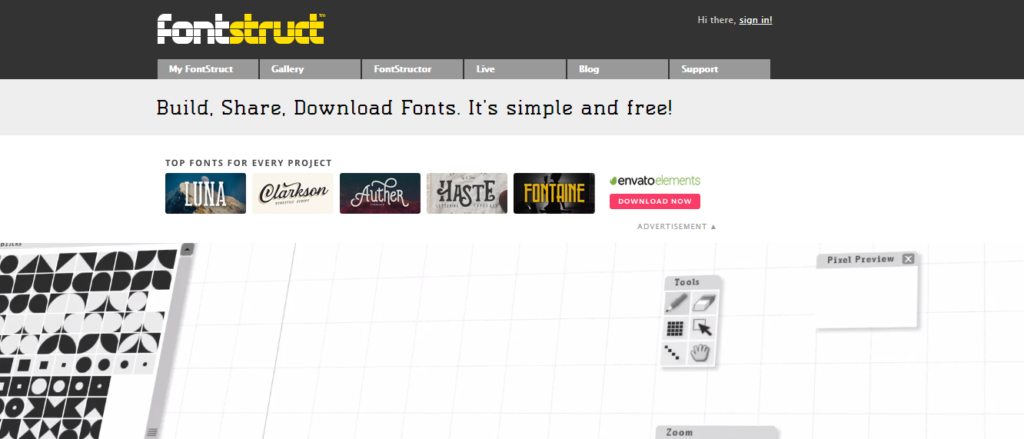
Task: Go to the Gallery tab
Action: click(310, 69)
